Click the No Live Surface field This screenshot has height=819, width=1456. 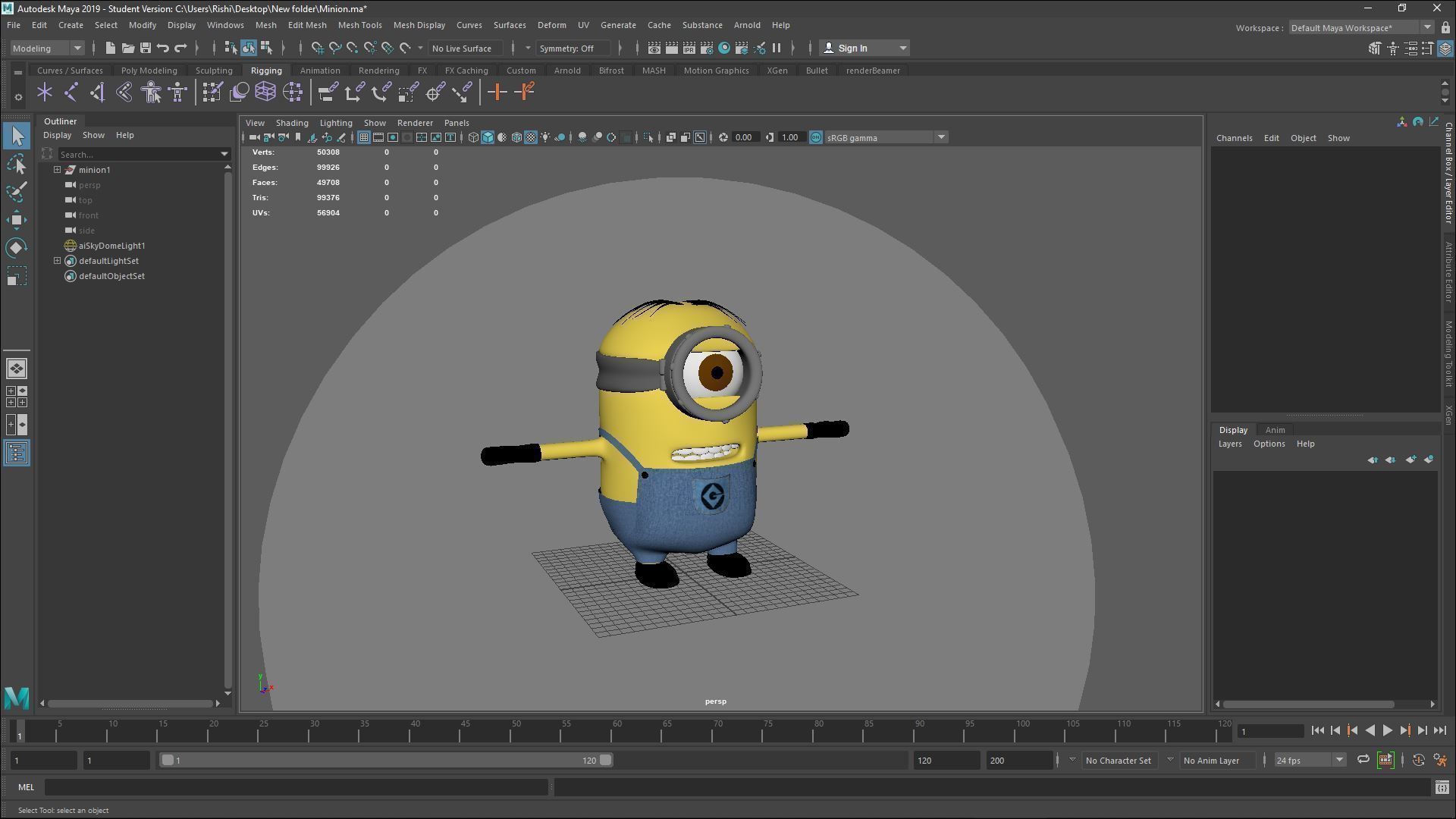[x=466, y=49]
